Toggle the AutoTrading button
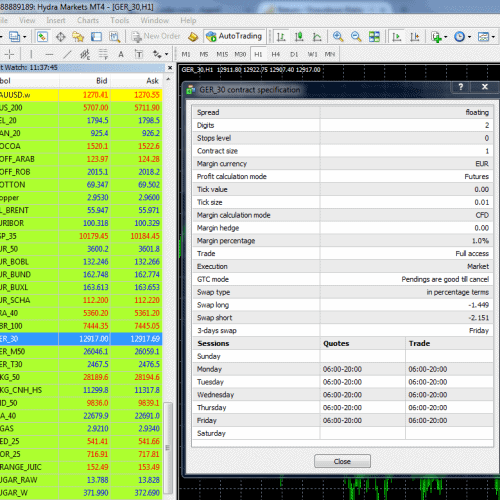Screen dimensions: 500x500 point(234,36)
